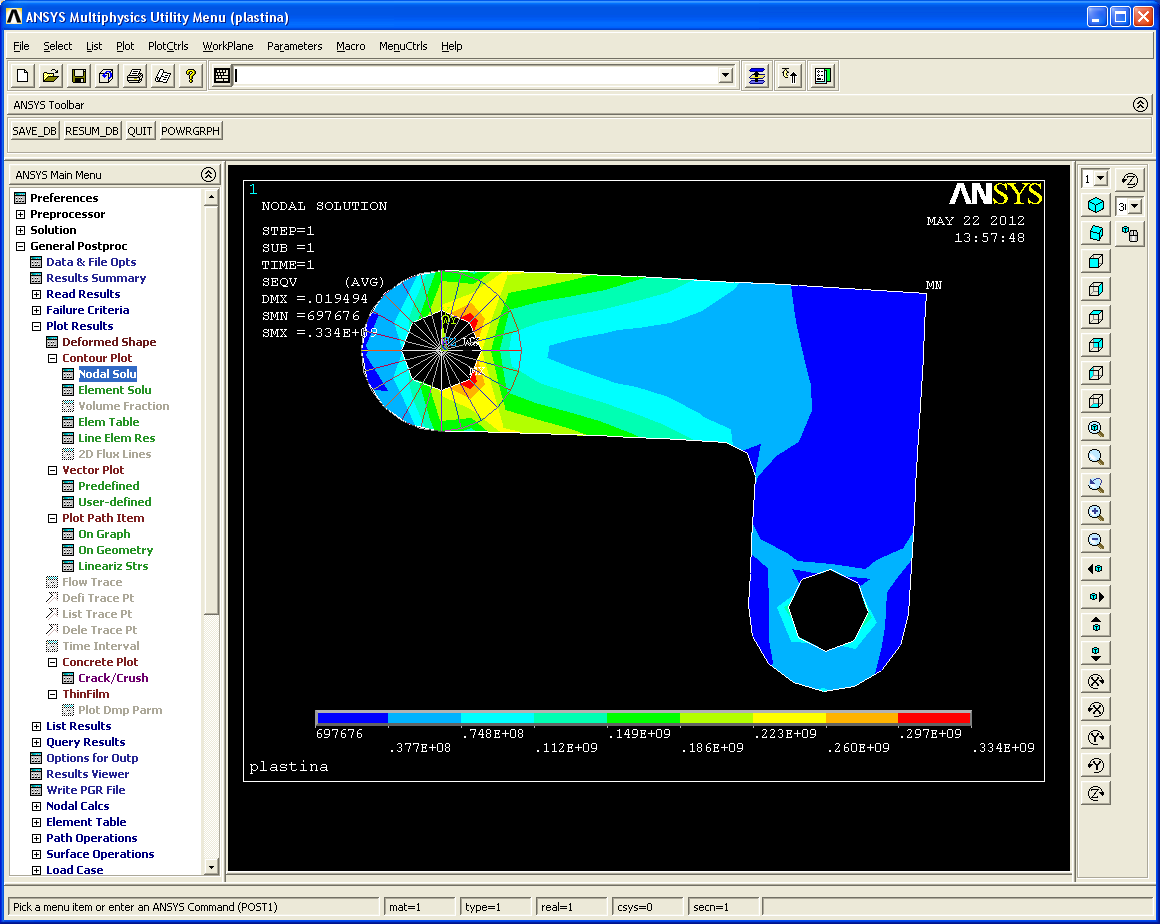Click in the ANSYS command input field

click(x=476, y=75)
